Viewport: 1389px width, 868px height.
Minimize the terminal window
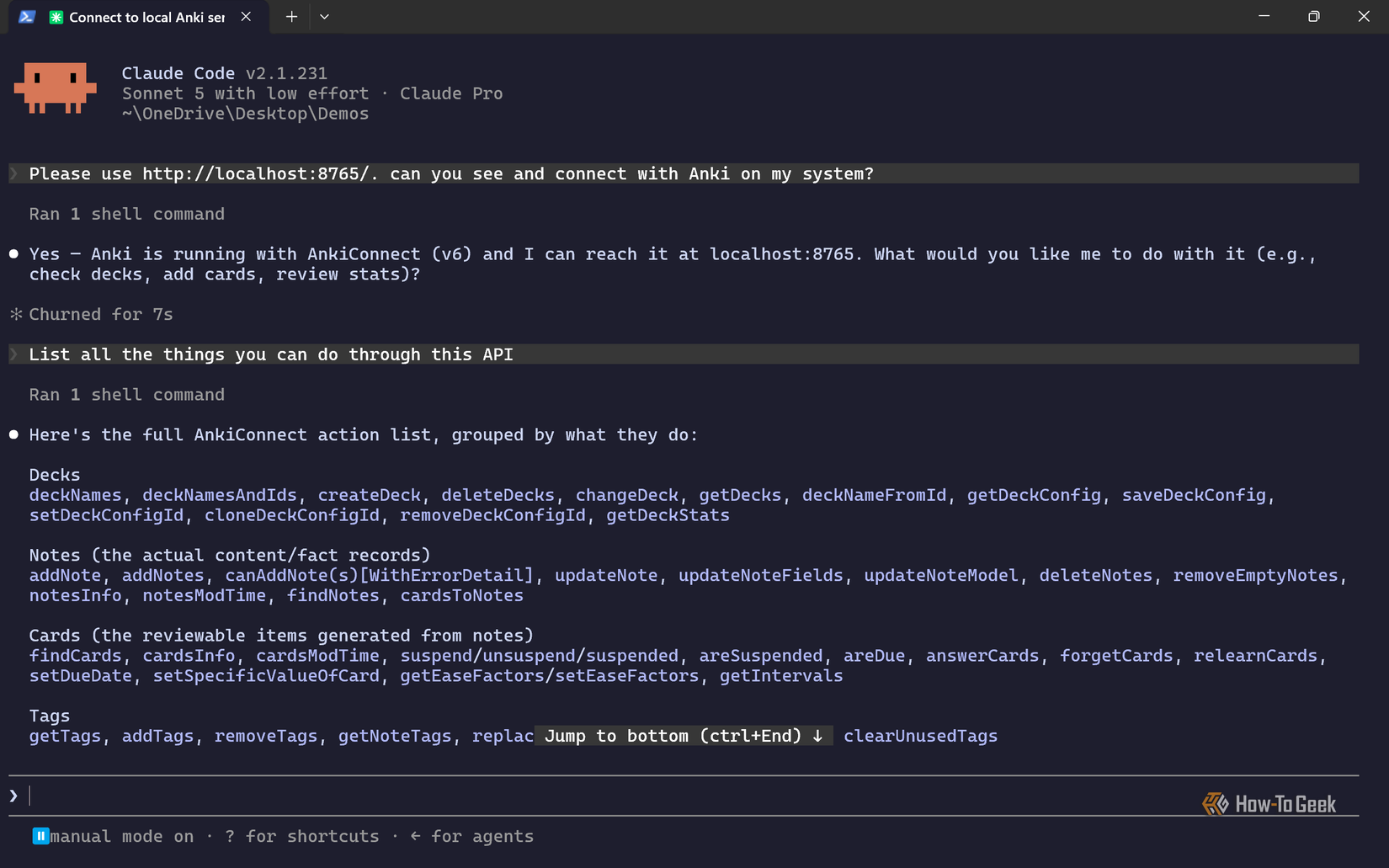point(1264,17)
